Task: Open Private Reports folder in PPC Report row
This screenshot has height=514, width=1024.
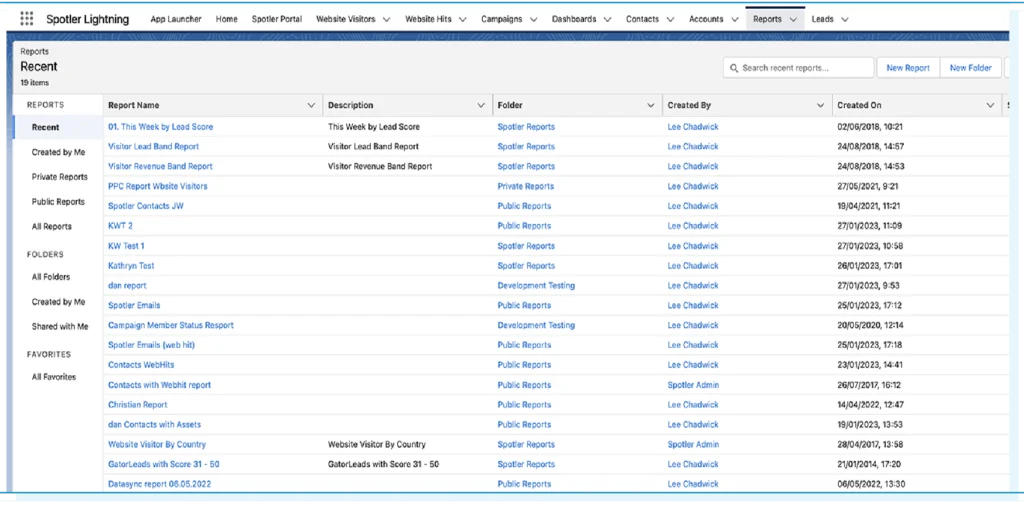Action: [x=526, y=186]
